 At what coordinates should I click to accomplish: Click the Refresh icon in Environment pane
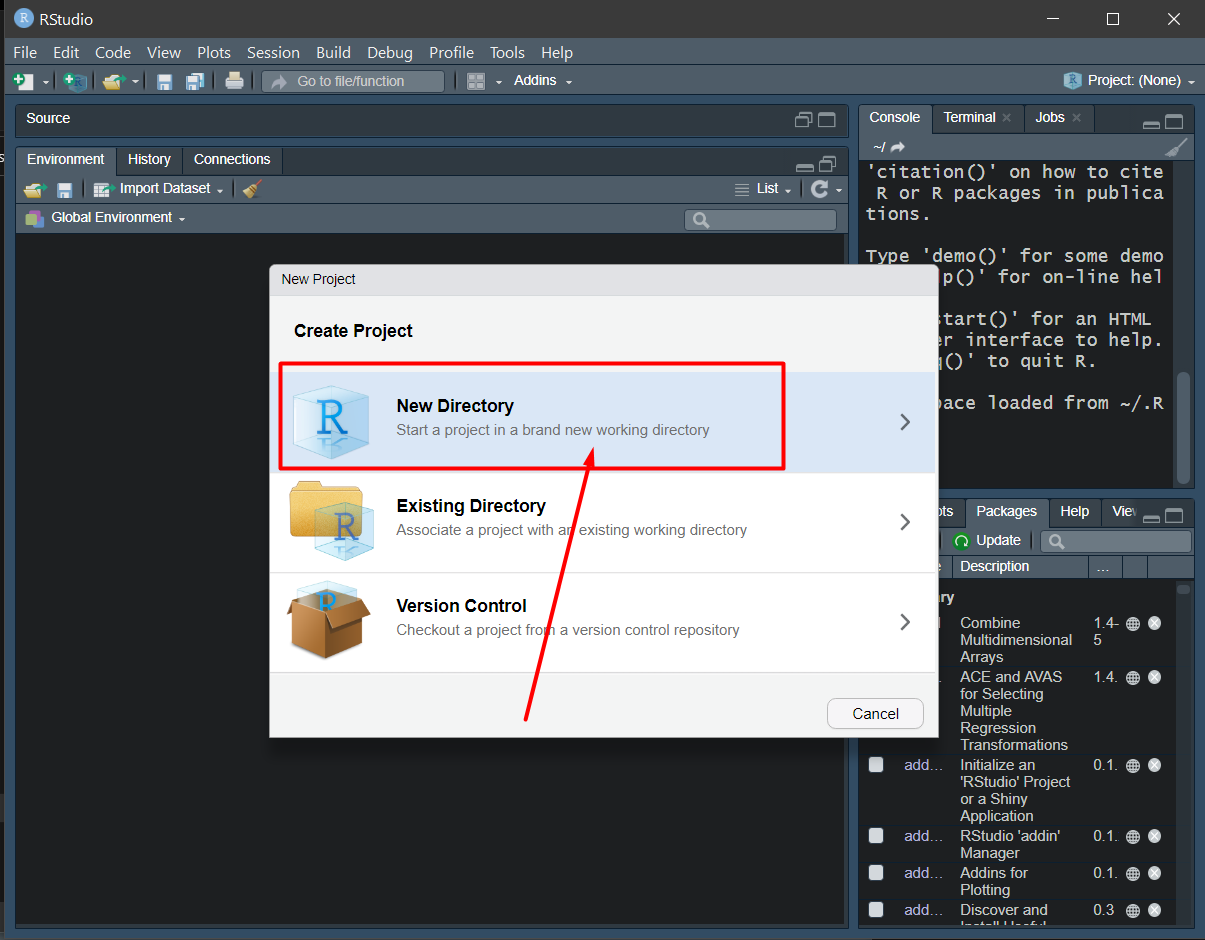point(820,189)
